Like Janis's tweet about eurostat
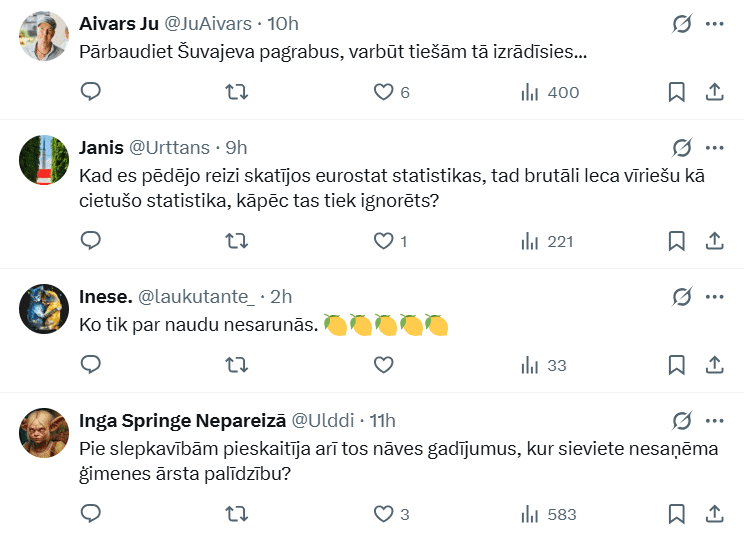 (x=383, y=241)
